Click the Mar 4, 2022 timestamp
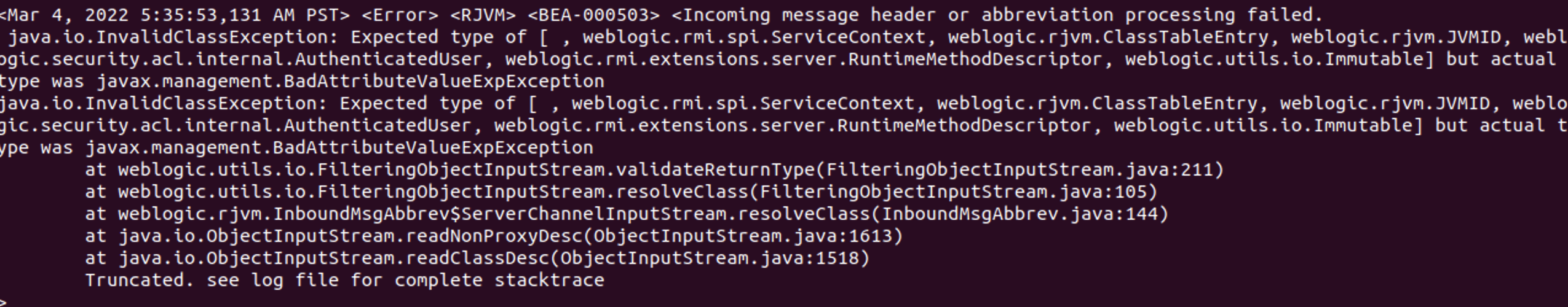Image resolution: width=1568 pixels, height=307 pixels. coord(175,15)
